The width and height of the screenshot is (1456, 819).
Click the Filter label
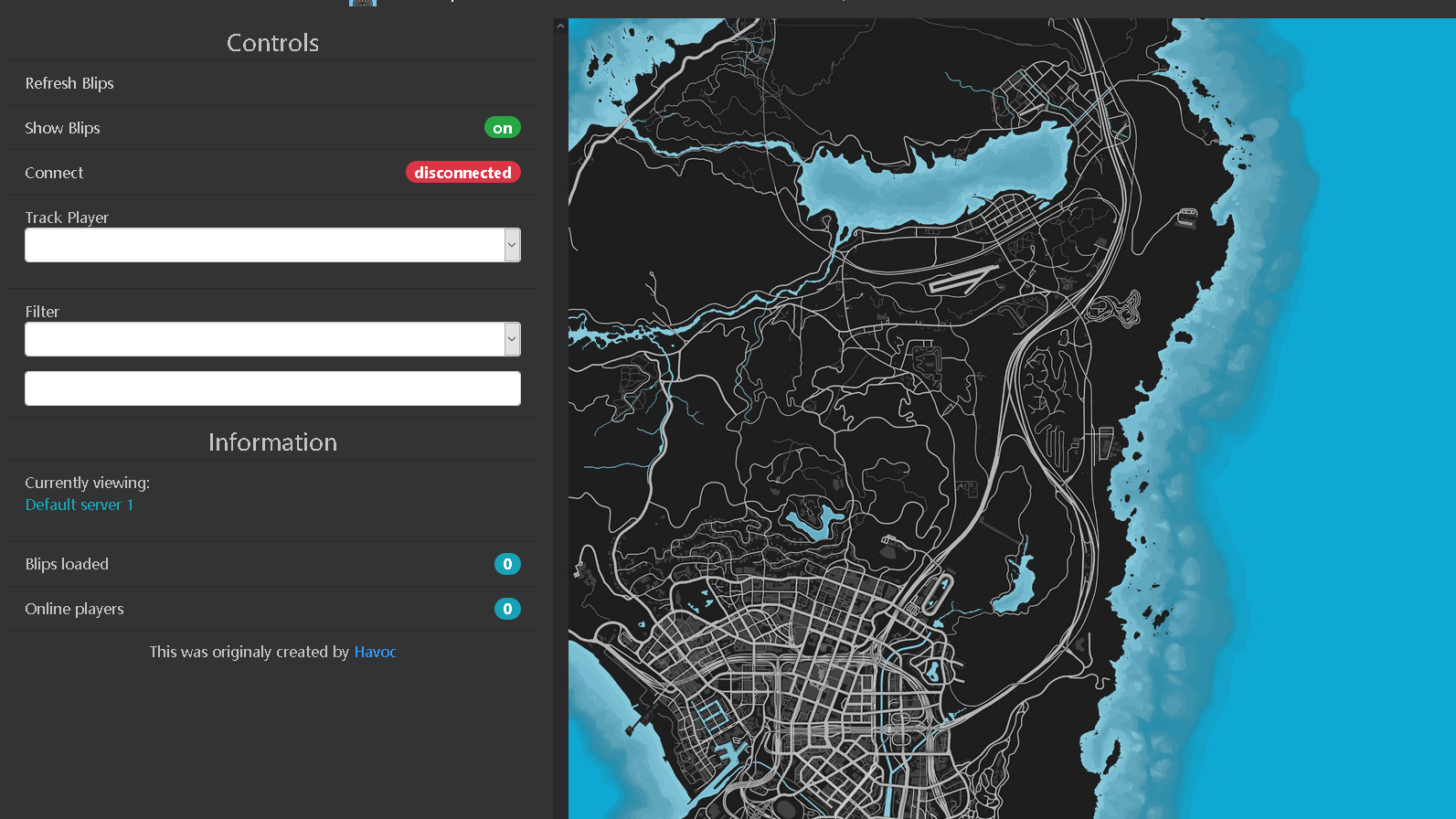pyautogui.click(x=42, y=312)
